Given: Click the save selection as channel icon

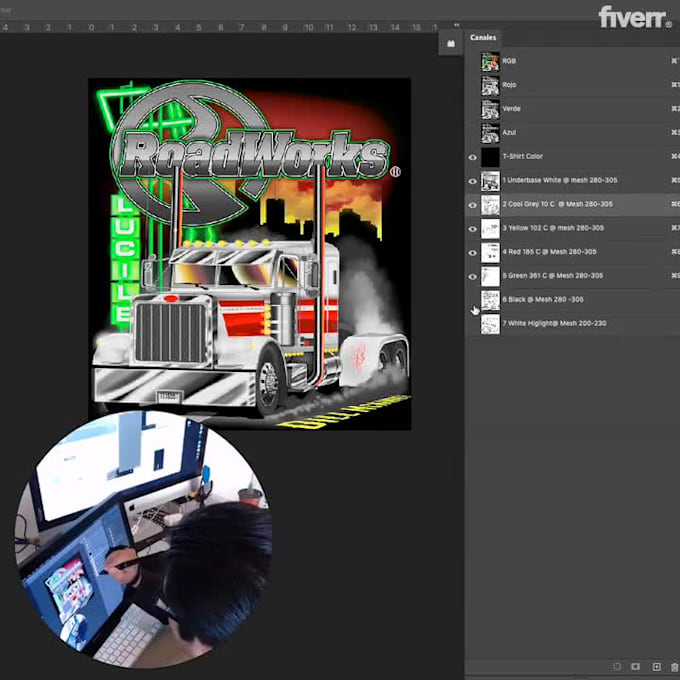Looking at the screenshot, I should coord(635,667).
